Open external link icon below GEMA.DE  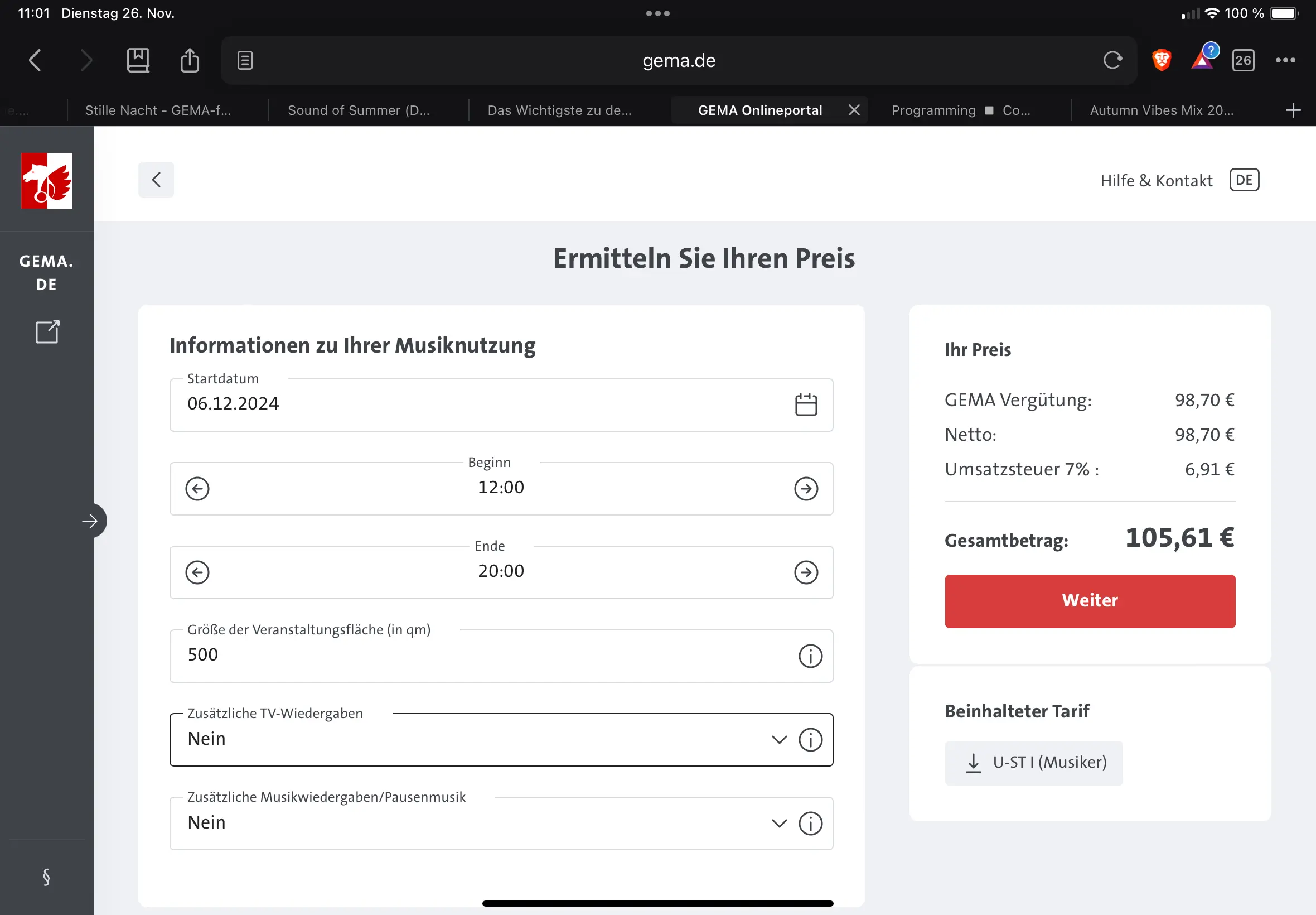coord(47,331)
